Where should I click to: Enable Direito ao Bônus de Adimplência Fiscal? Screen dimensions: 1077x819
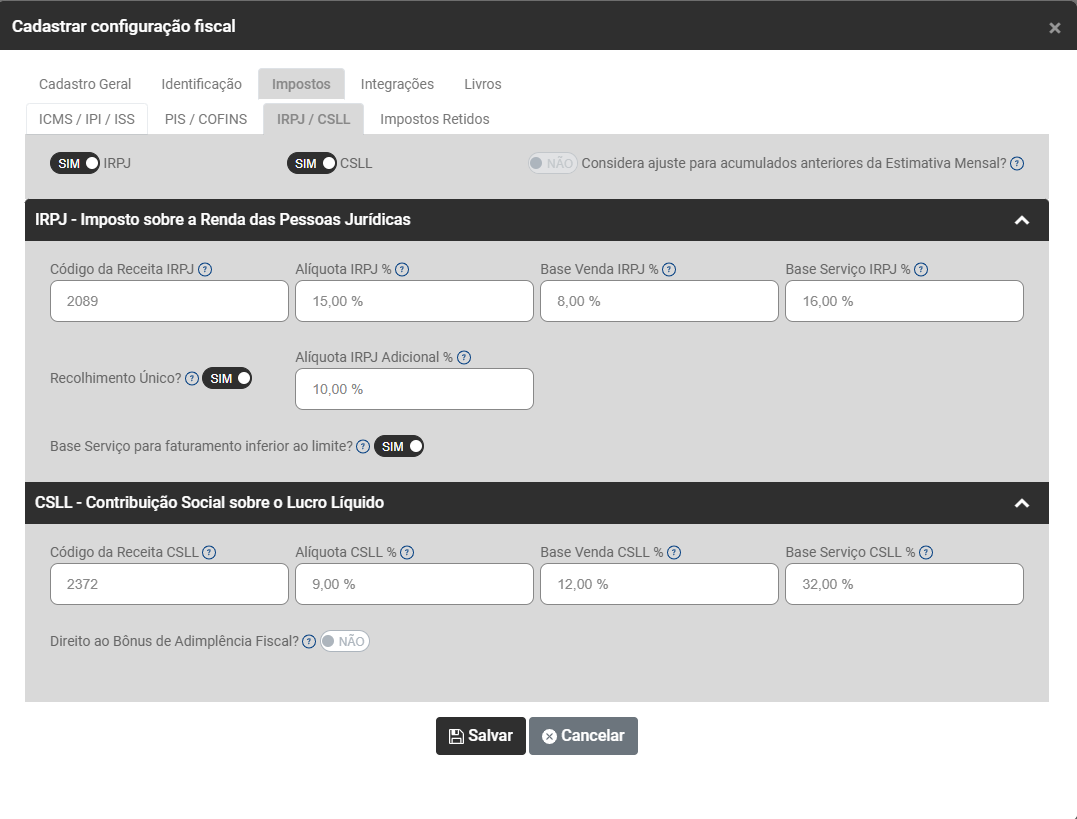coord(344,642)
